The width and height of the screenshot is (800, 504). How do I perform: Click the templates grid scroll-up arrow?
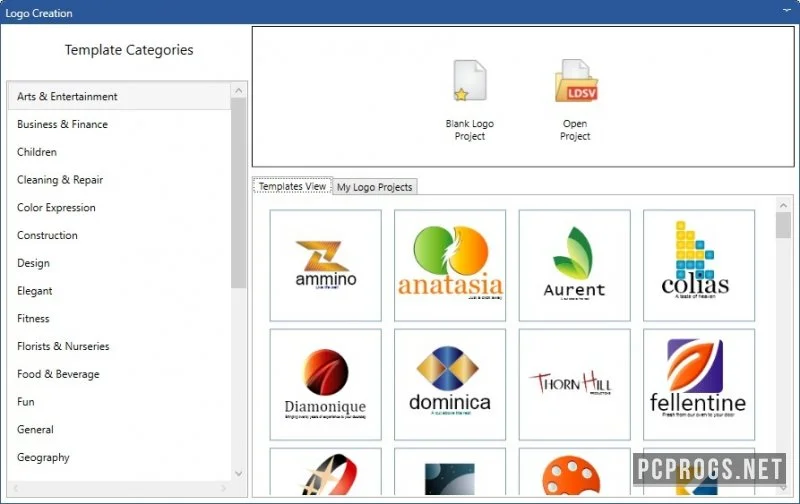(x=783, y=205)
